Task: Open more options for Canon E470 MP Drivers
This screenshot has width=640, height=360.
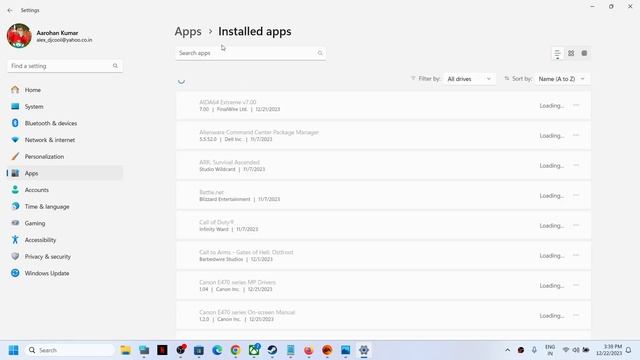Action: 576,285
